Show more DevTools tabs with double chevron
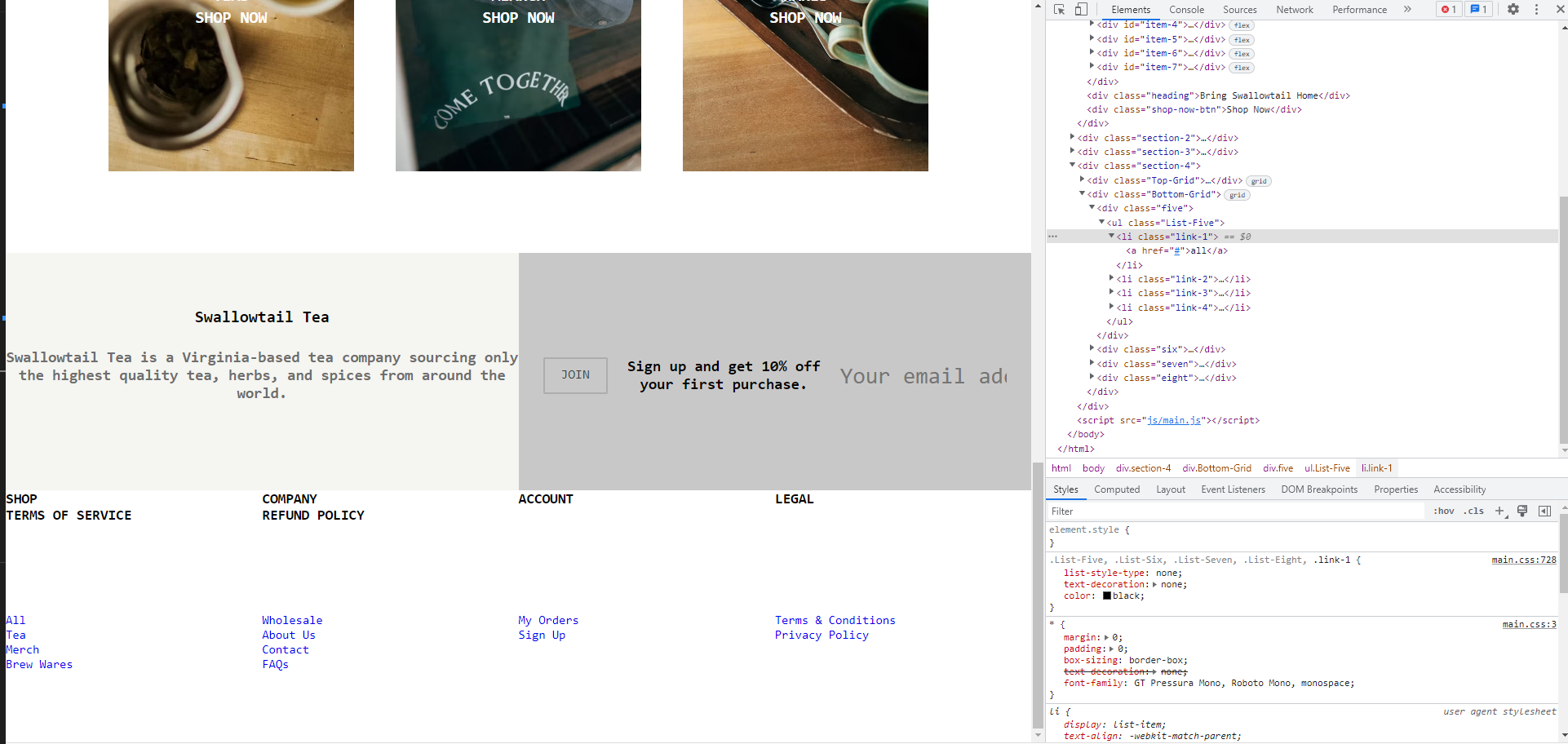This screenshot has height=744, width=1568. tap(1407, 10)
